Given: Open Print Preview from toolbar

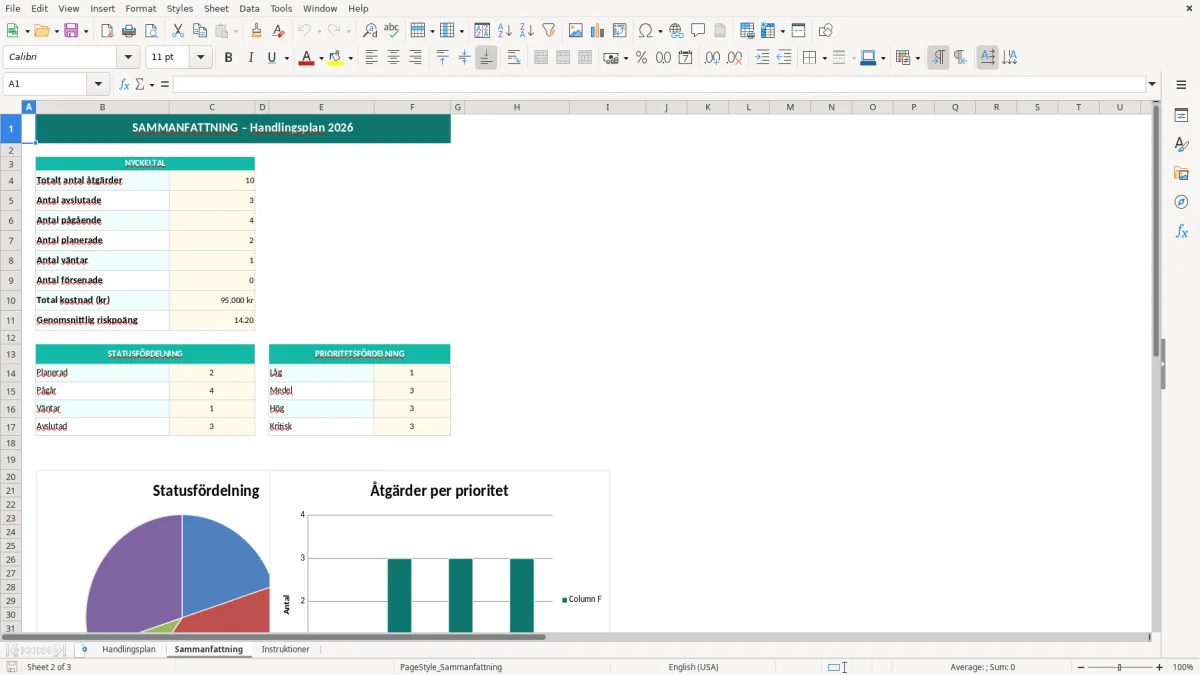Looking at the screenshot, I should tap(151, 31).
